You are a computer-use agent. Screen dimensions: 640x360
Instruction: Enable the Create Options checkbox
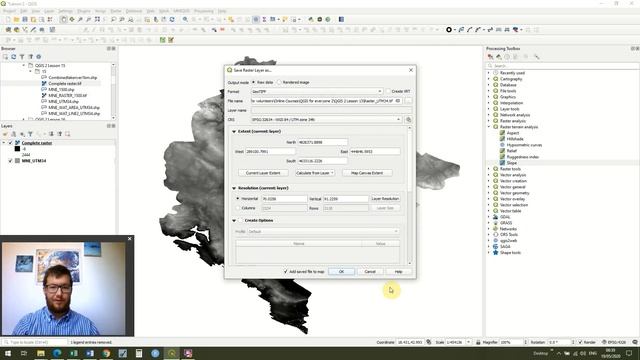[240, 220]
